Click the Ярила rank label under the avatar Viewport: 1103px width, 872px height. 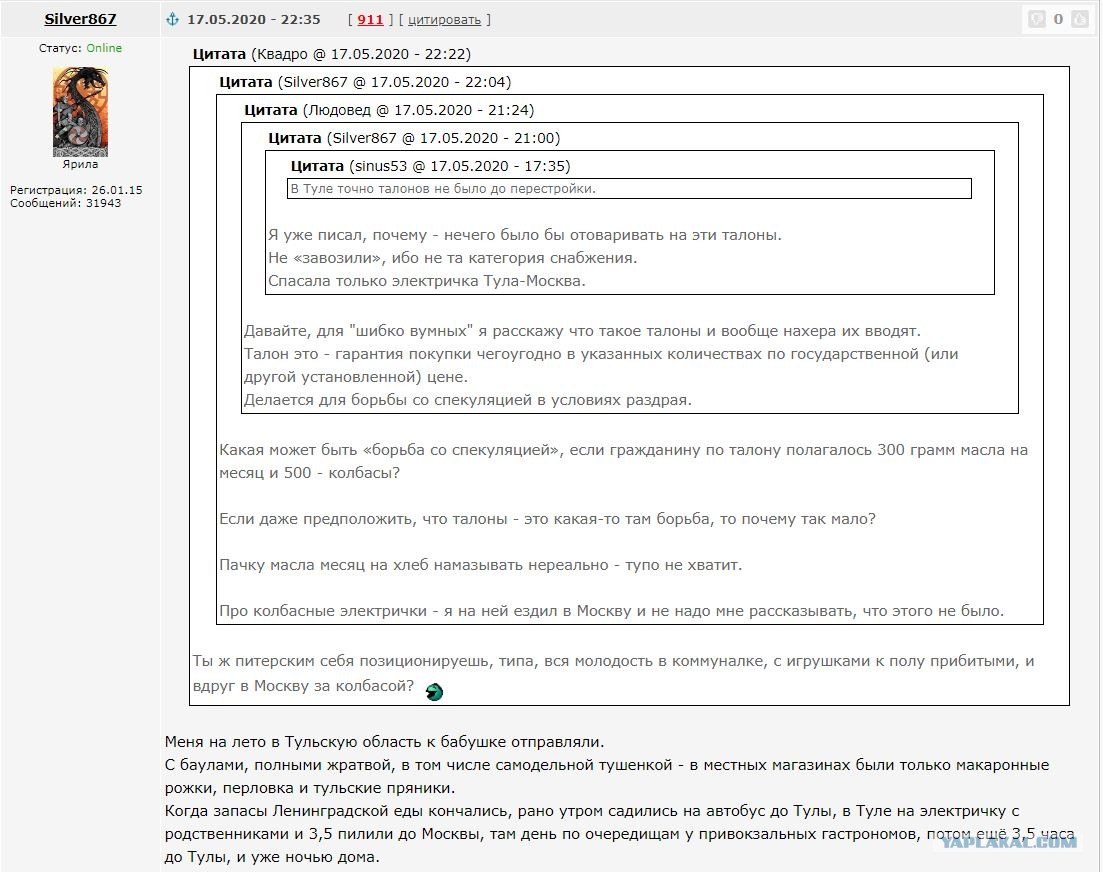[80, 164]
